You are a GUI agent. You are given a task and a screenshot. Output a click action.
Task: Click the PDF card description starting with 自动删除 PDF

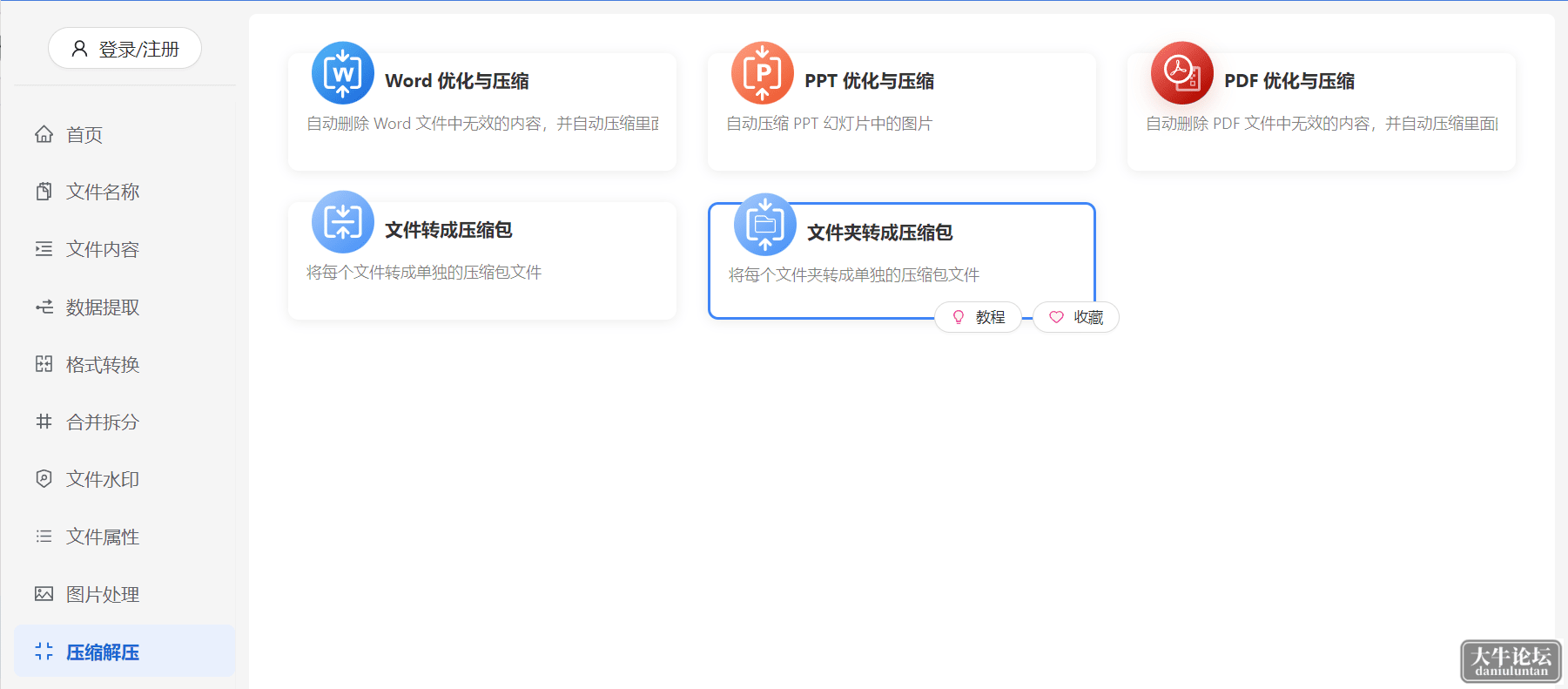pos(1322,124)
